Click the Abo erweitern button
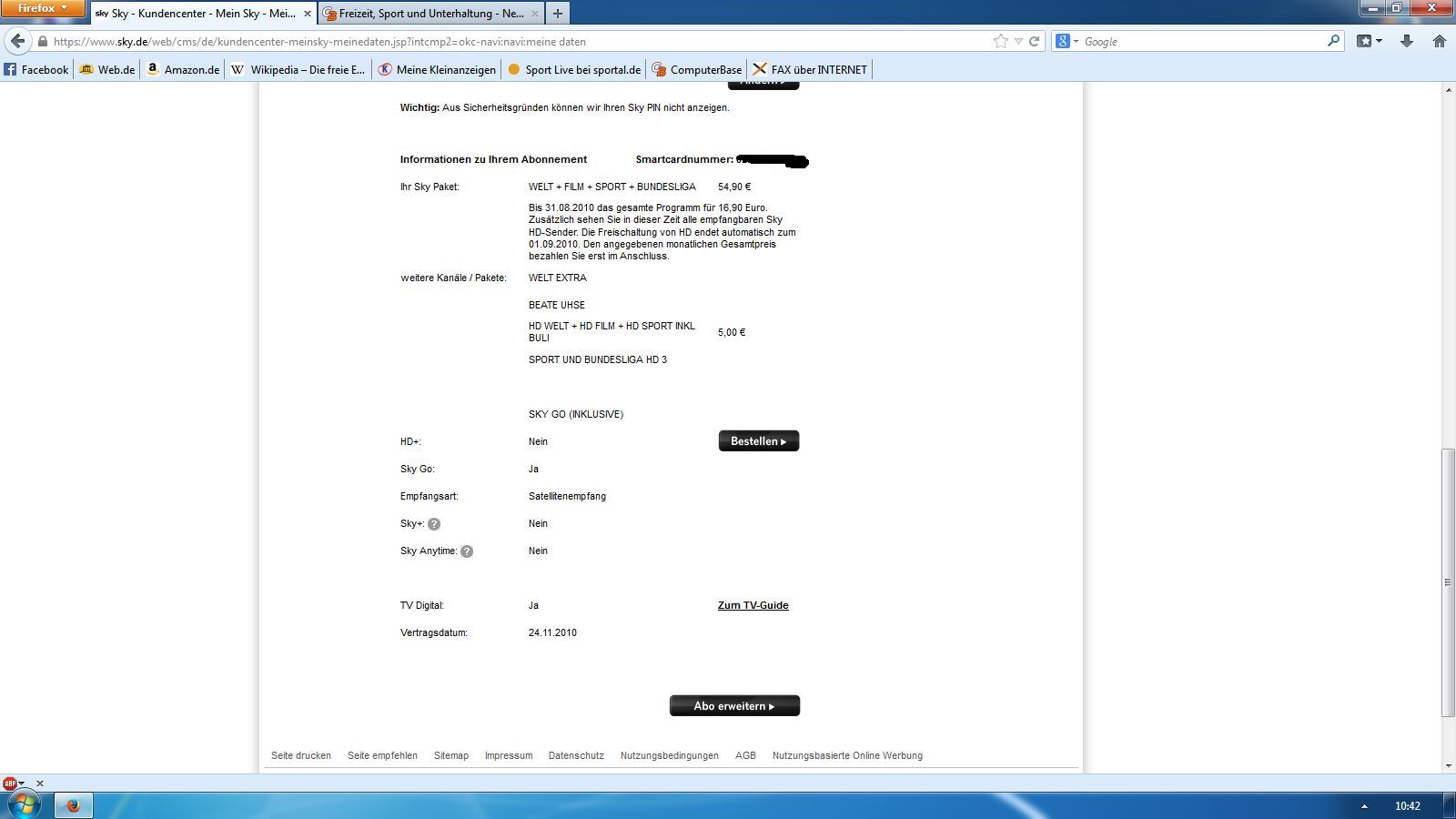The height and width of the screenshot is (819, 1456). (x=734, y=705)
